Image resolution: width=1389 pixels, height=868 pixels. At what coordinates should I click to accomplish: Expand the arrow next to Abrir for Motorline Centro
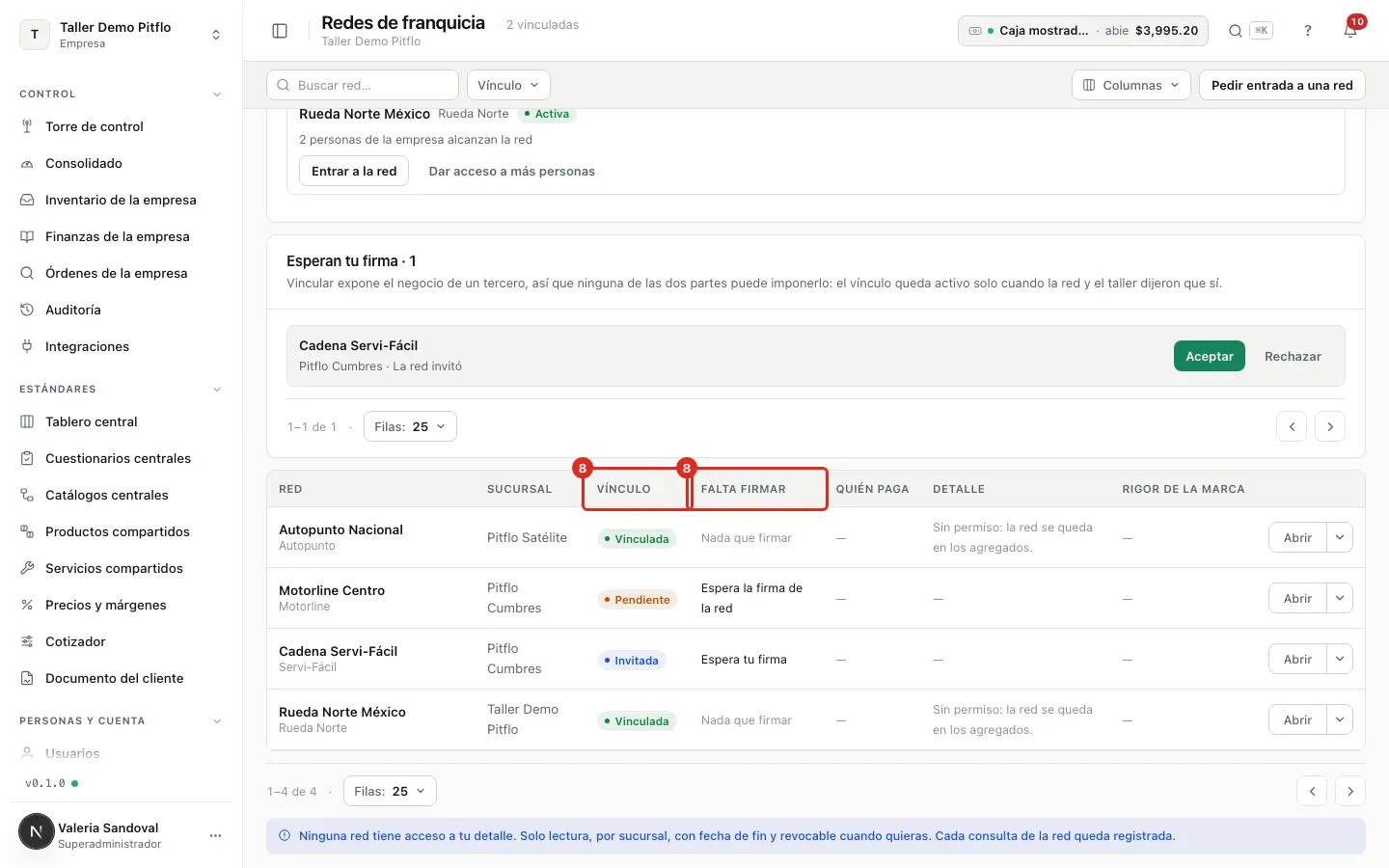point(1340,598)
